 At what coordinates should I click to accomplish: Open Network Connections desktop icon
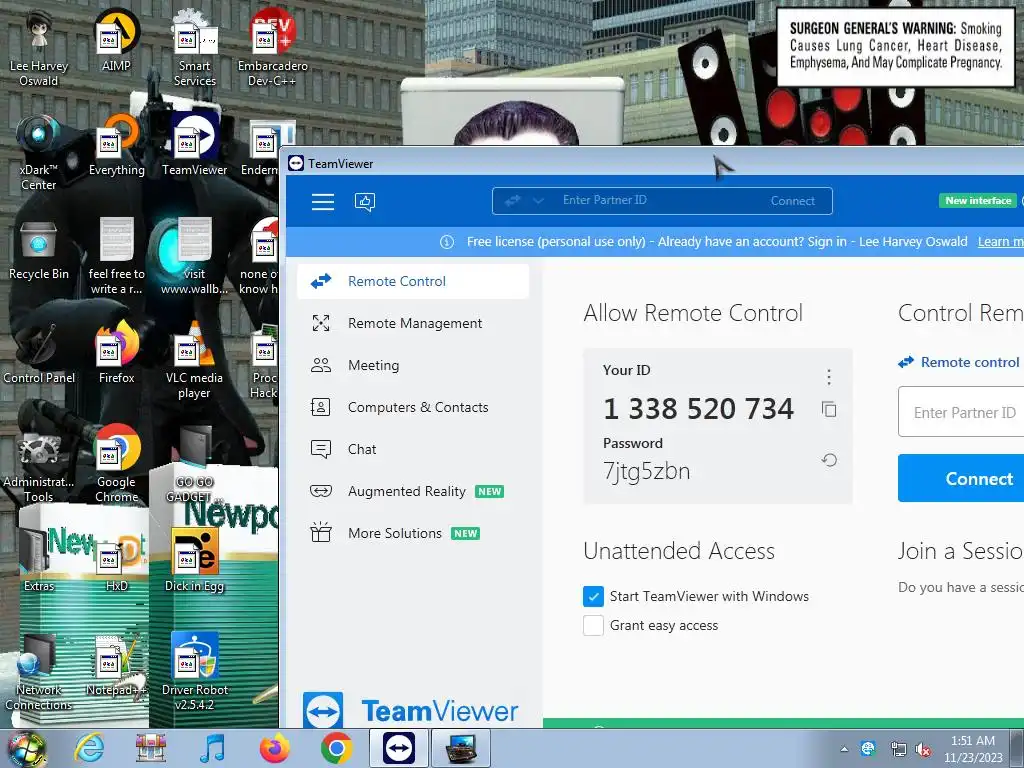39,671
